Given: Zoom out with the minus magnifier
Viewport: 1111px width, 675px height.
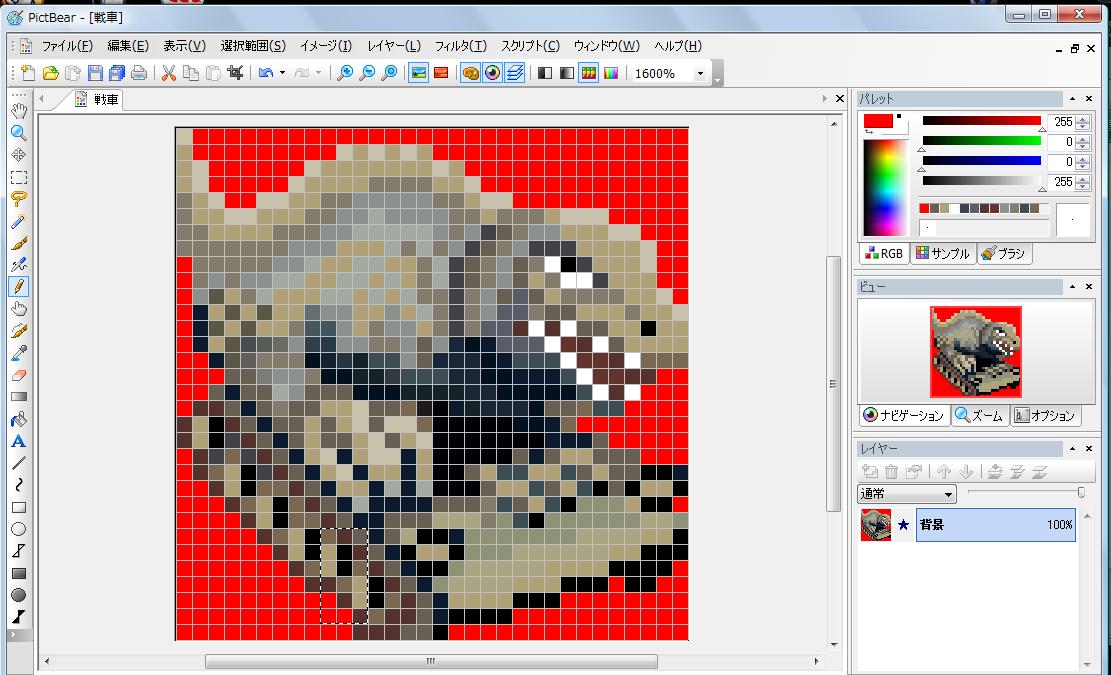Looking at the screenshot, I should tap(367, 73).
